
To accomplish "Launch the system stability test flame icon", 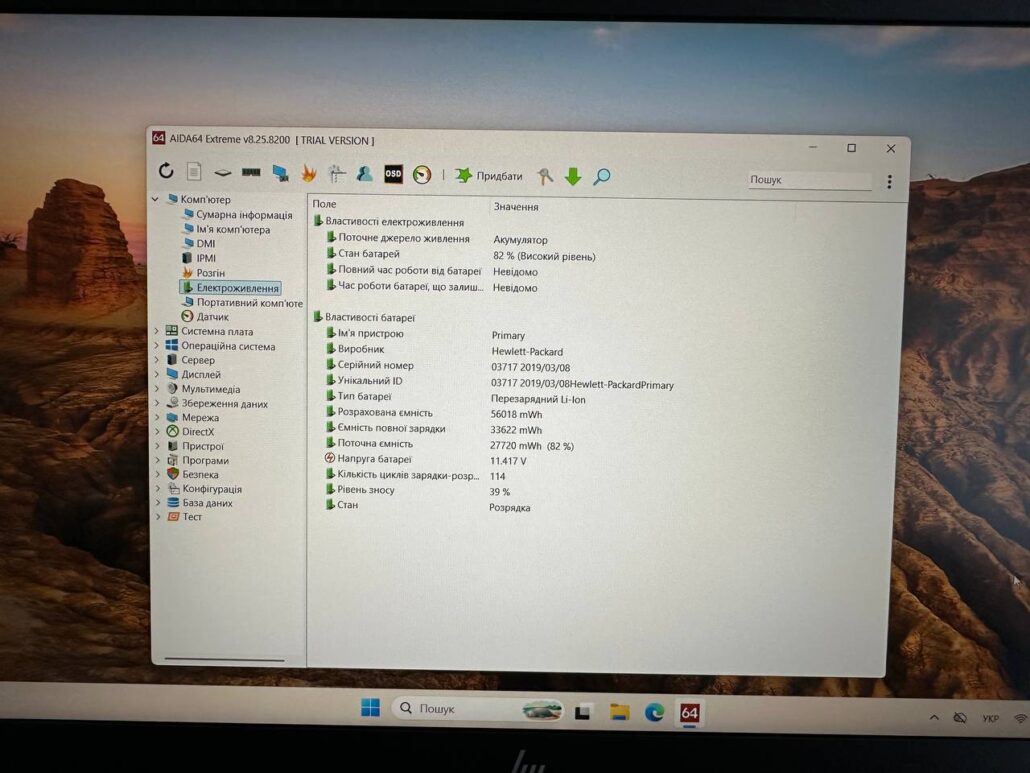I will click(309, 173).
